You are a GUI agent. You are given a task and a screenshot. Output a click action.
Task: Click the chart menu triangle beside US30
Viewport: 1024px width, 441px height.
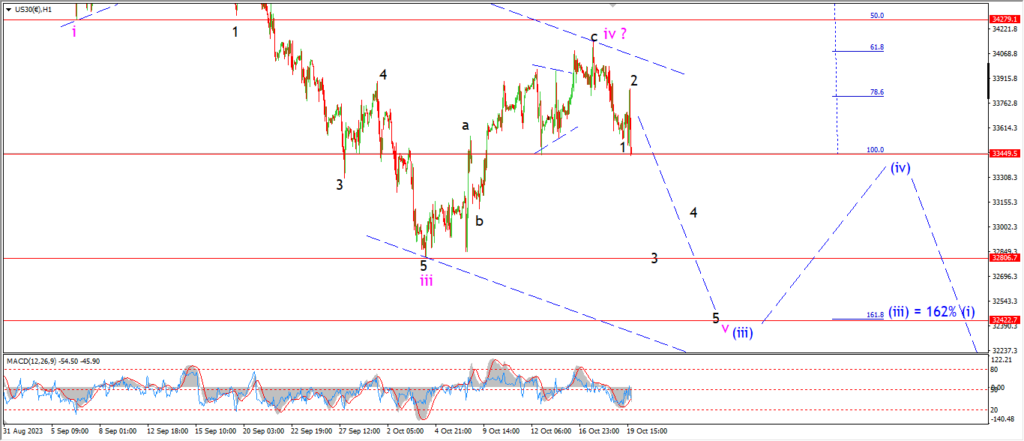pyautogui.click(x=6, y=8)
